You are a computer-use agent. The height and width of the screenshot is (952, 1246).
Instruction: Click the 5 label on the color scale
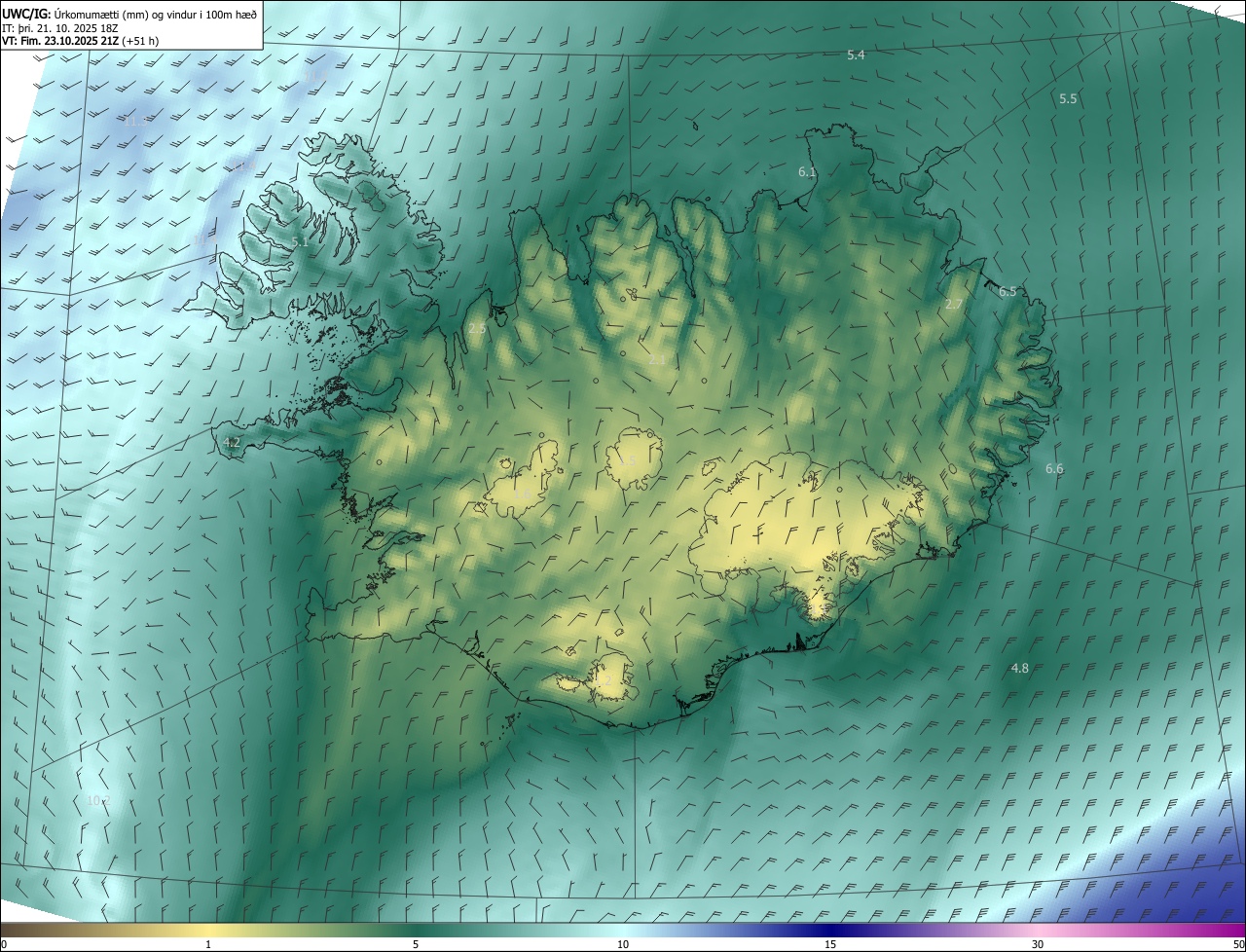click(416, 945)
